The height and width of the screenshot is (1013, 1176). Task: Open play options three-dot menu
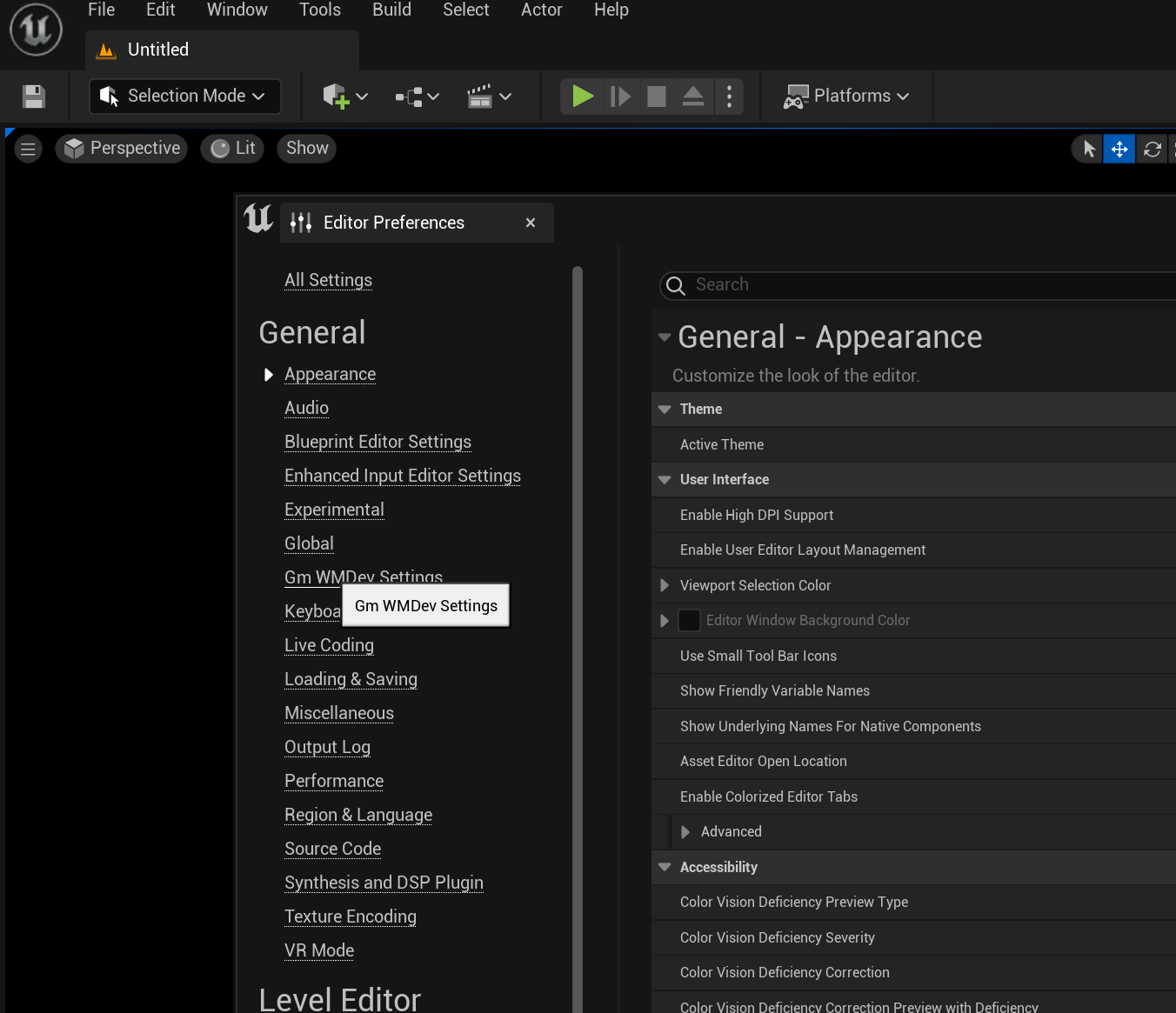pyautogui.click(x=729, y=96)
